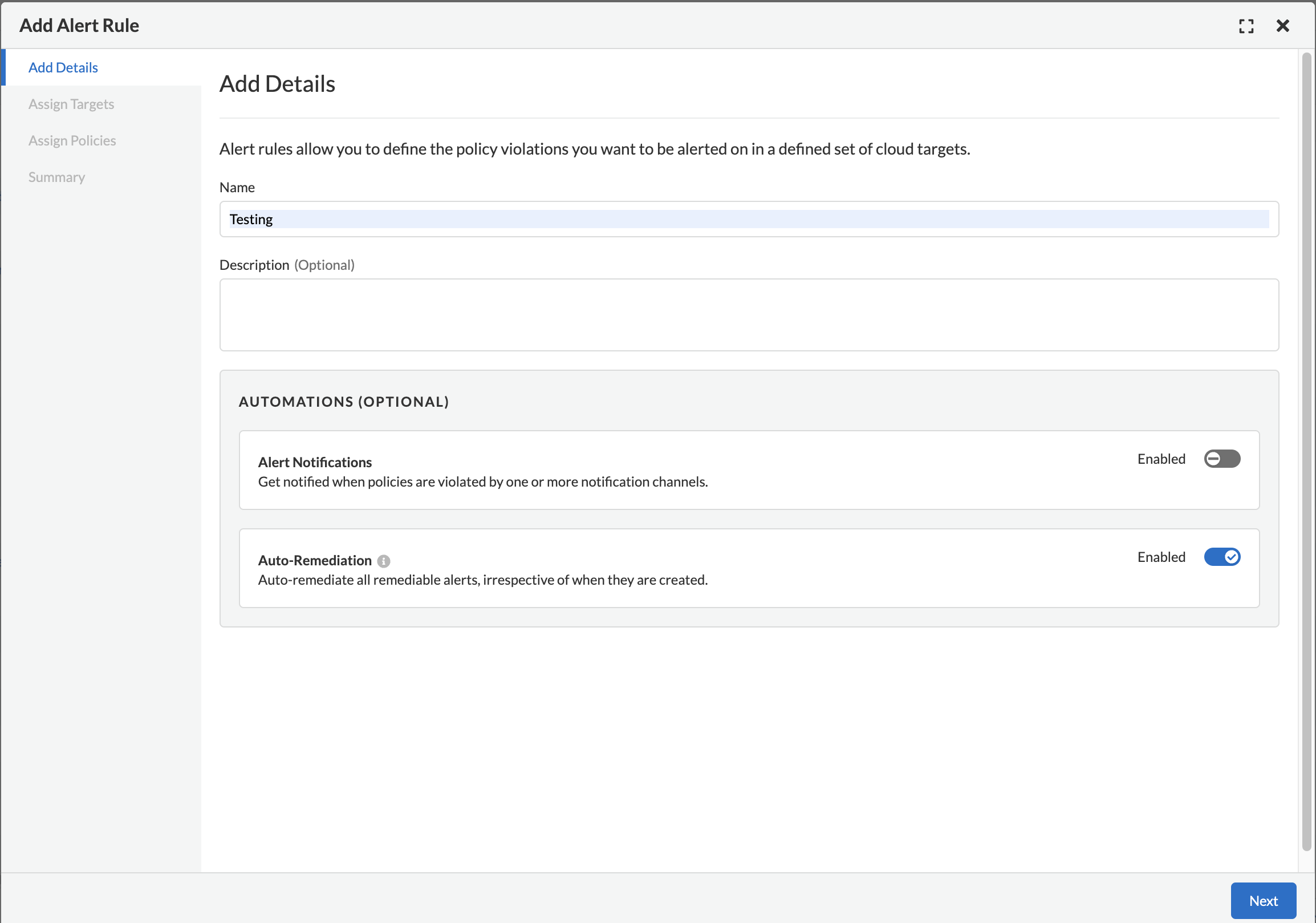Click the Auto-Remediation heading text
The width and height of the screenshot is (1316, 923).
coord(315,560)
